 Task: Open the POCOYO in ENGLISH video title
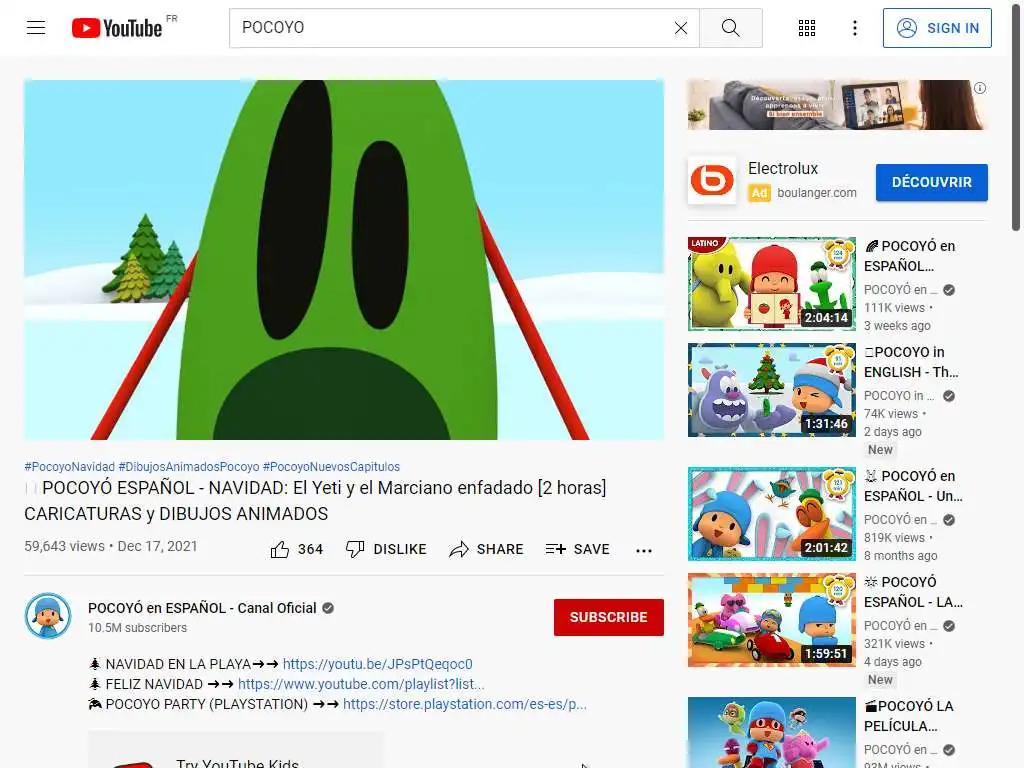(912, 362)
